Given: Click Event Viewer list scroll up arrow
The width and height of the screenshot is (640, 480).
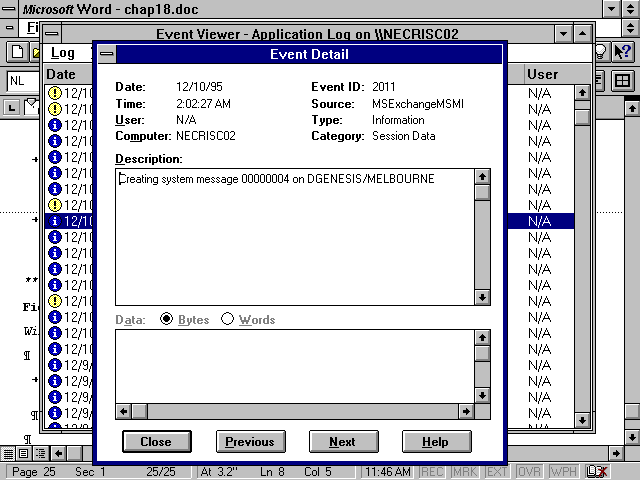Looking at the screenshot, I should (x=582, y=93).
